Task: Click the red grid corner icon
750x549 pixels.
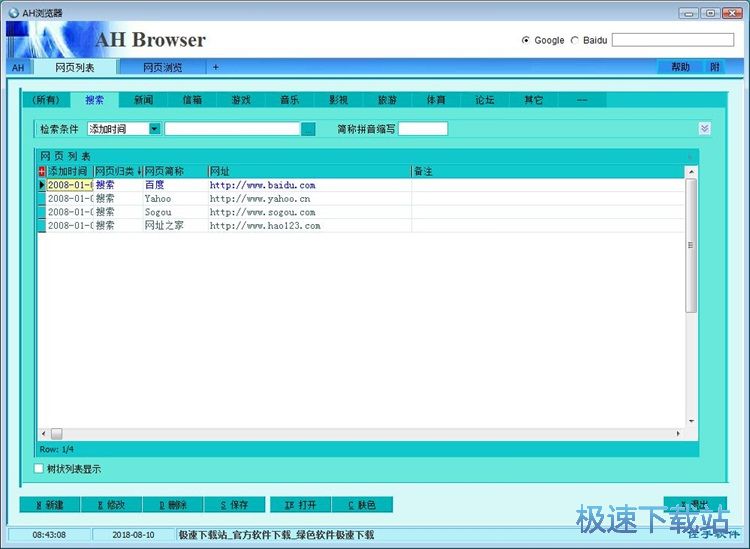Action: point(42,171)
